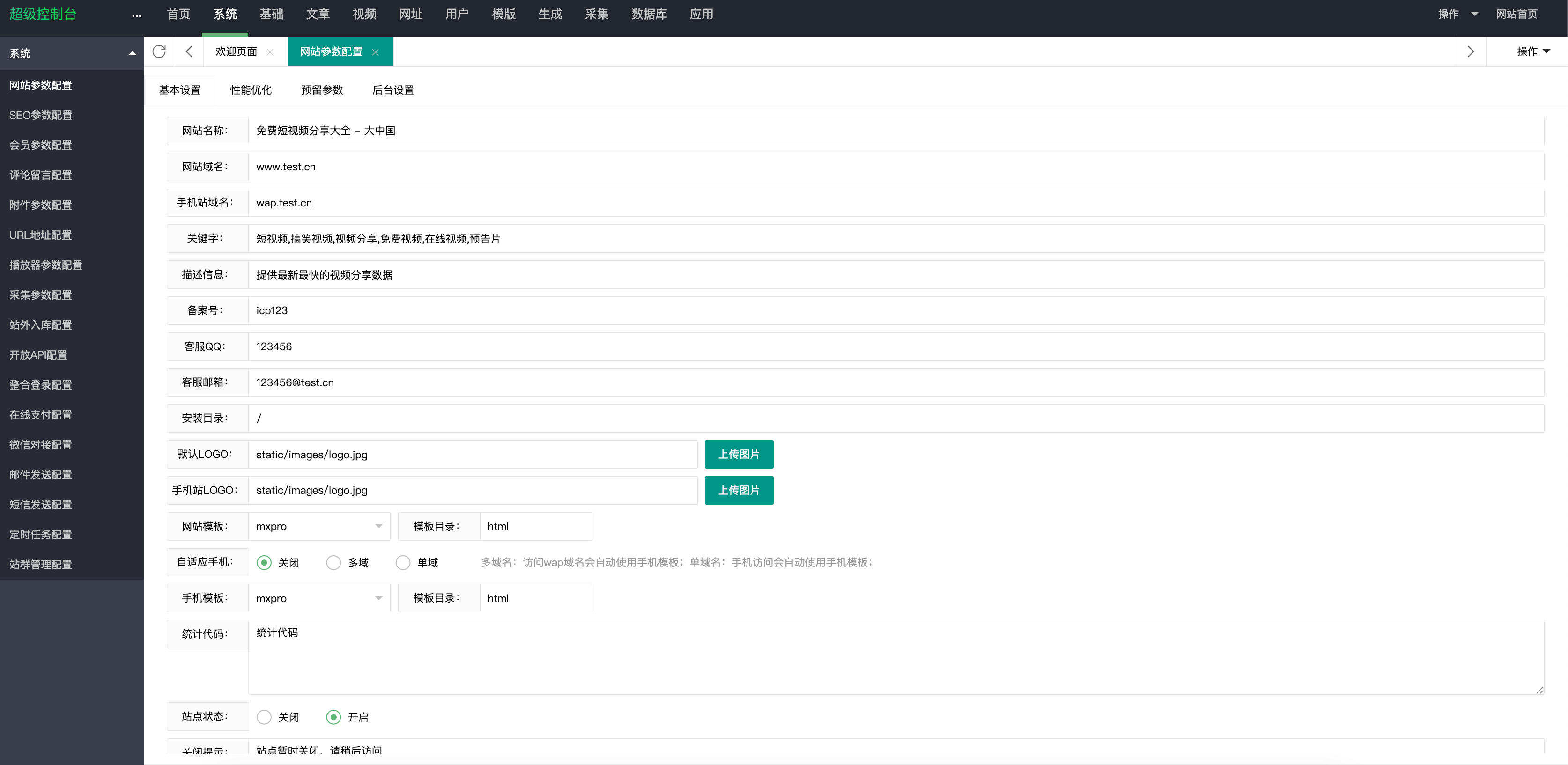Open the 手机模板 dropdown
This screenshot has width=1568, height=765.
[x=319, y=598]
